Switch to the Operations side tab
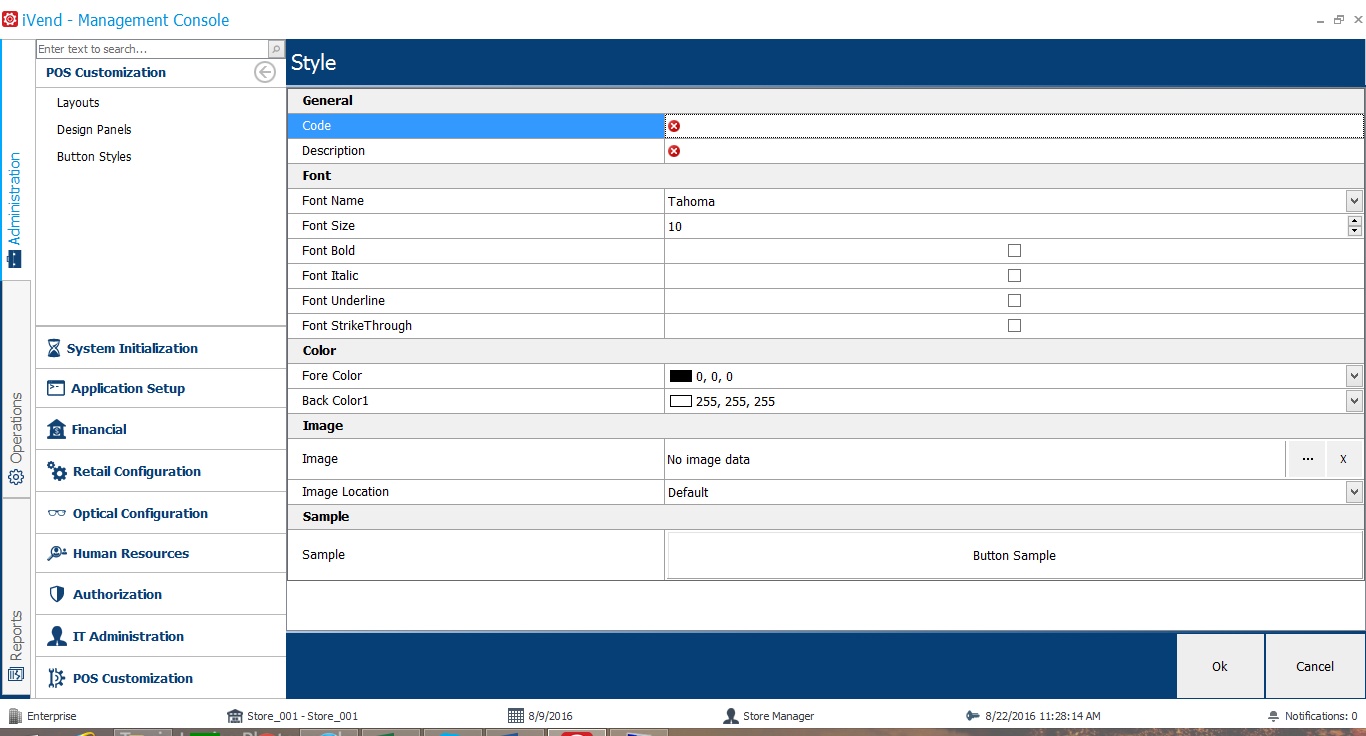This screenshot has width=1366, height=736. [x=16, y=438]
